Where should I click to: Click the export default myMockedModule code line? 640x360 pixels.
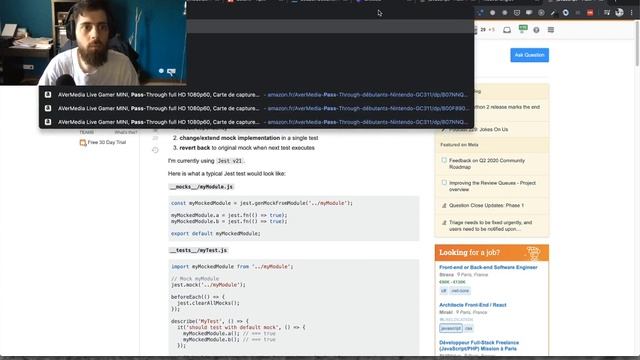216,233
